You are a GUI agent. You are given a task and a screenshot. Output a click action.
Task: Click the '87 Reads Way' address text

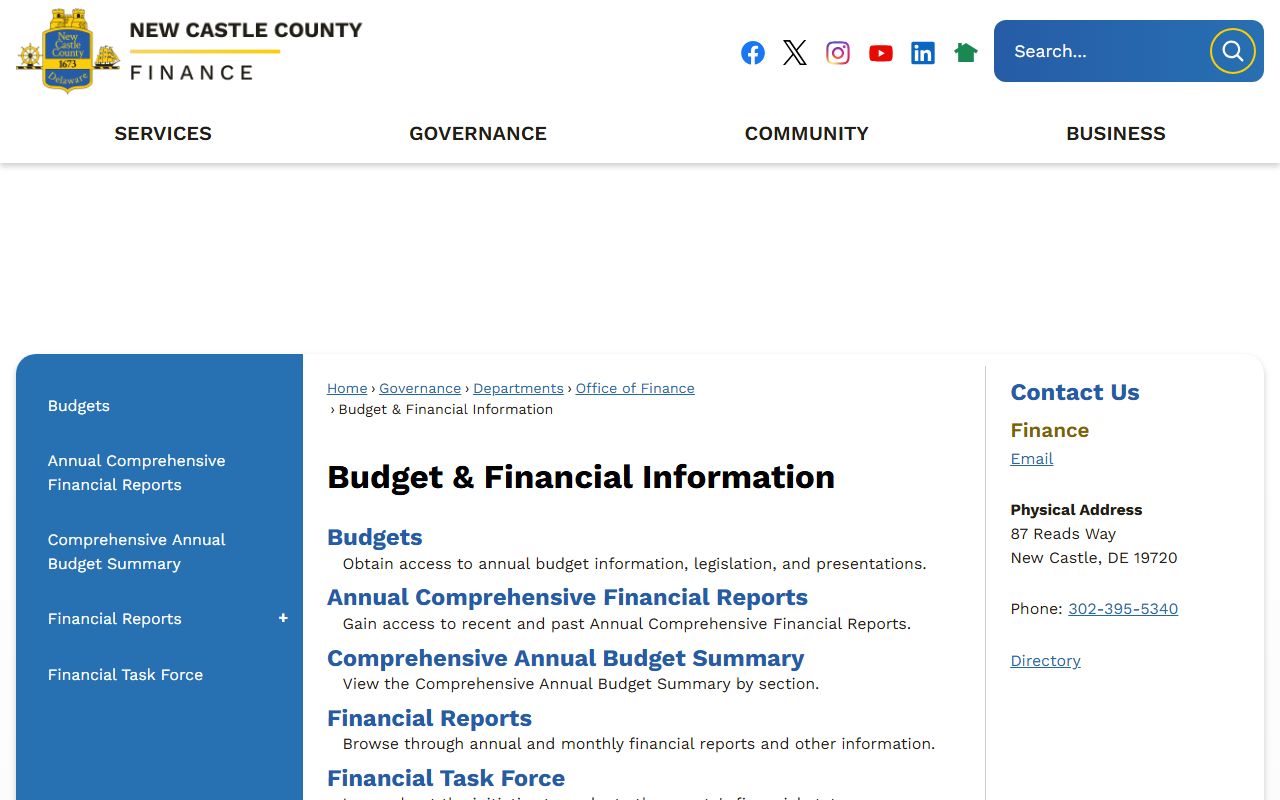point(1063,534)
